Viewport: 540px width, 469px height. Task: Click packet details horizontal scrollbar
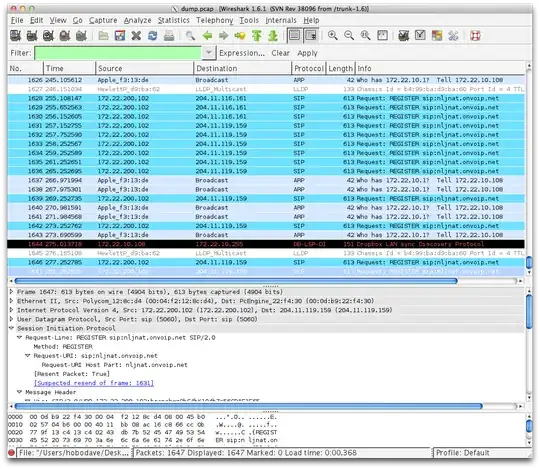pyautogui.click(x=248, y=407)
